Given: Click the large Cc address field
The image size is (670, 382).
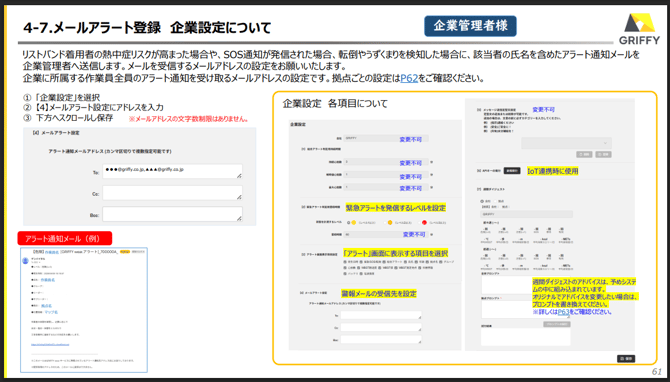Looking at the screenshot, I should (x=172, y=193).
